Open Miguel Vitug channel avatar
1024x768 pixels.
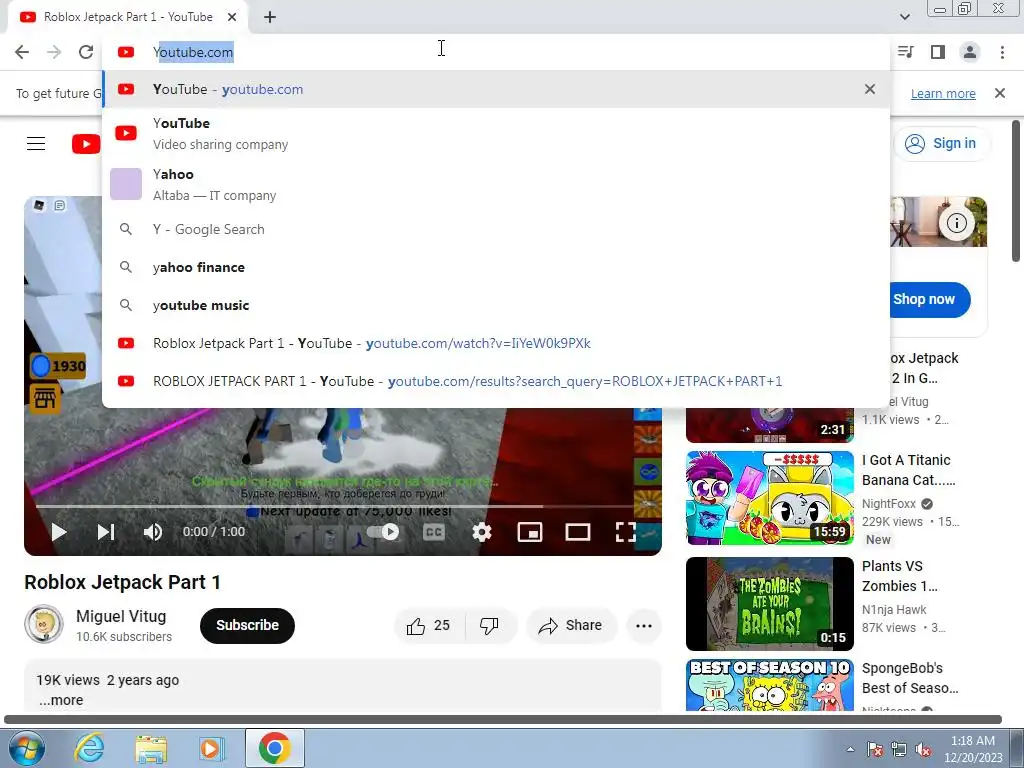pos(44,624)
